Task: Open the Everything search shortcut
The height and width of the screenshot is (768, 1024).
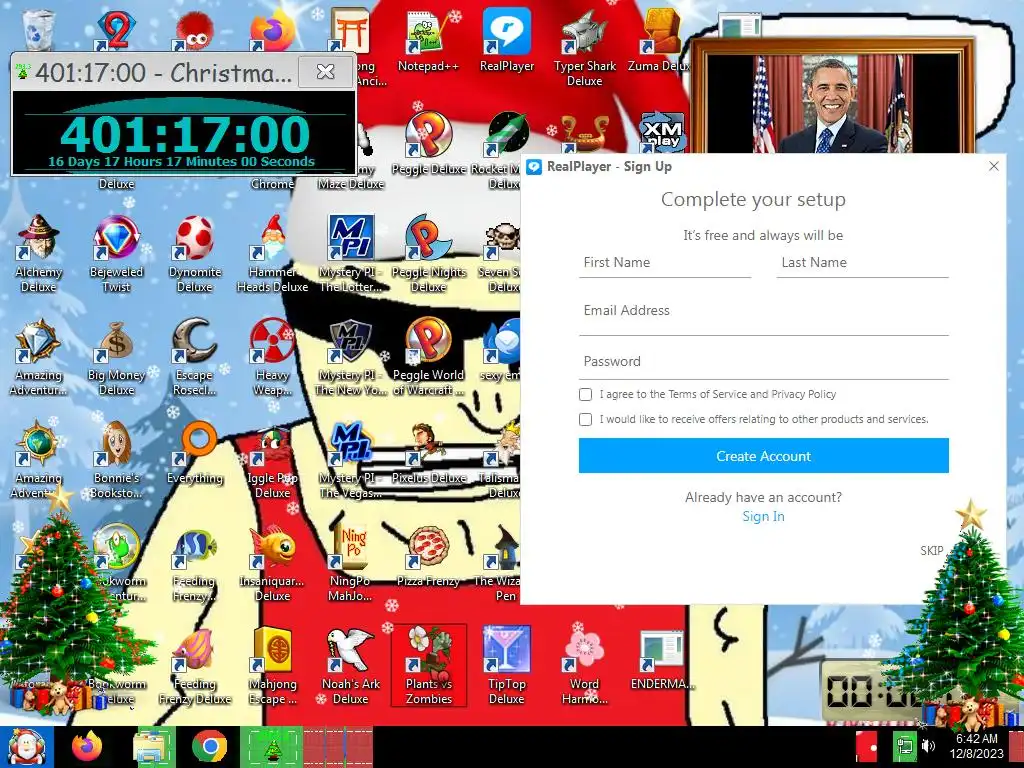Action: coord(195,454)
